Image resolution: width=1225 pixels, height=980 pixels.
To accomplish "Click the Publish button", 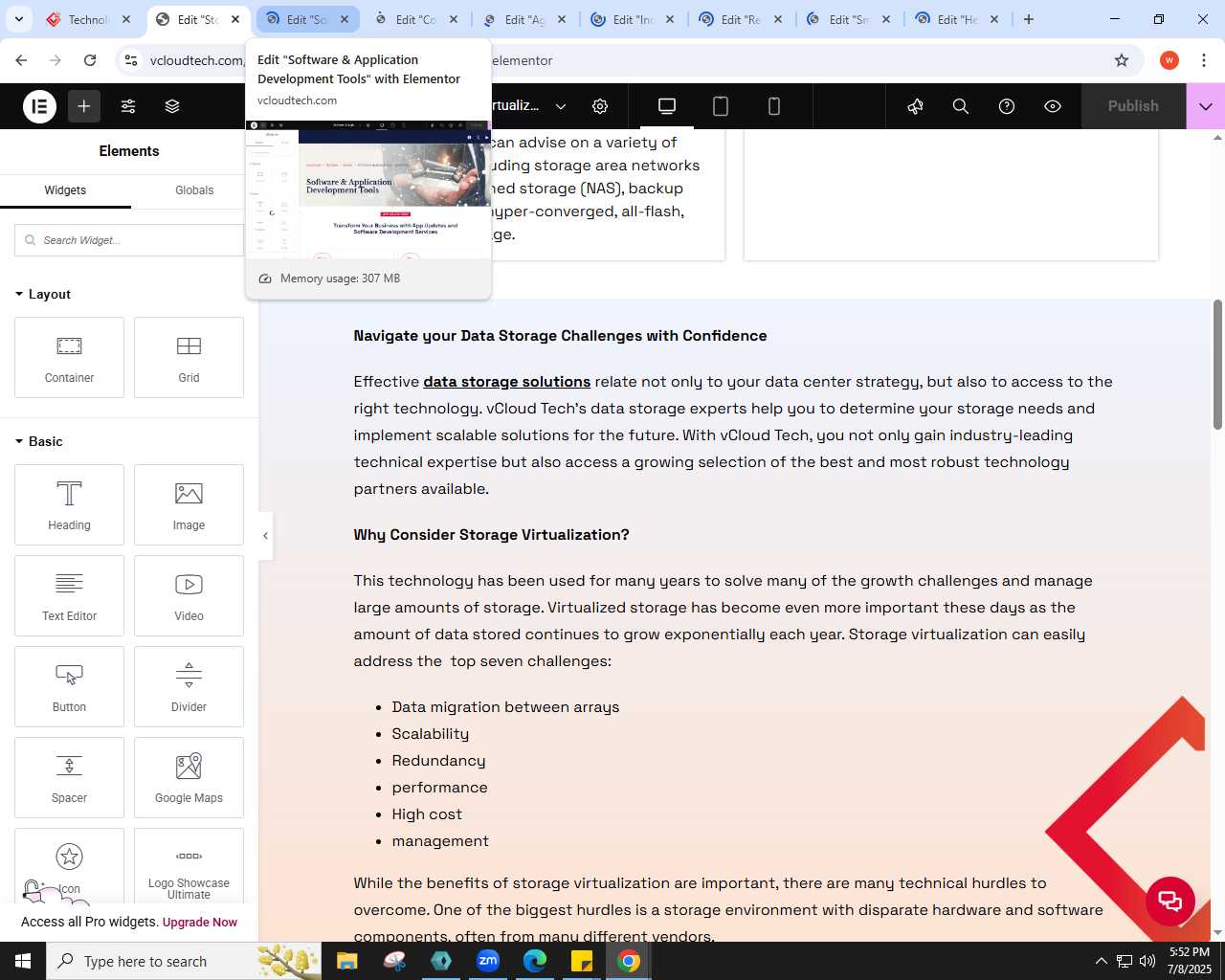I will pos(1133,106).
